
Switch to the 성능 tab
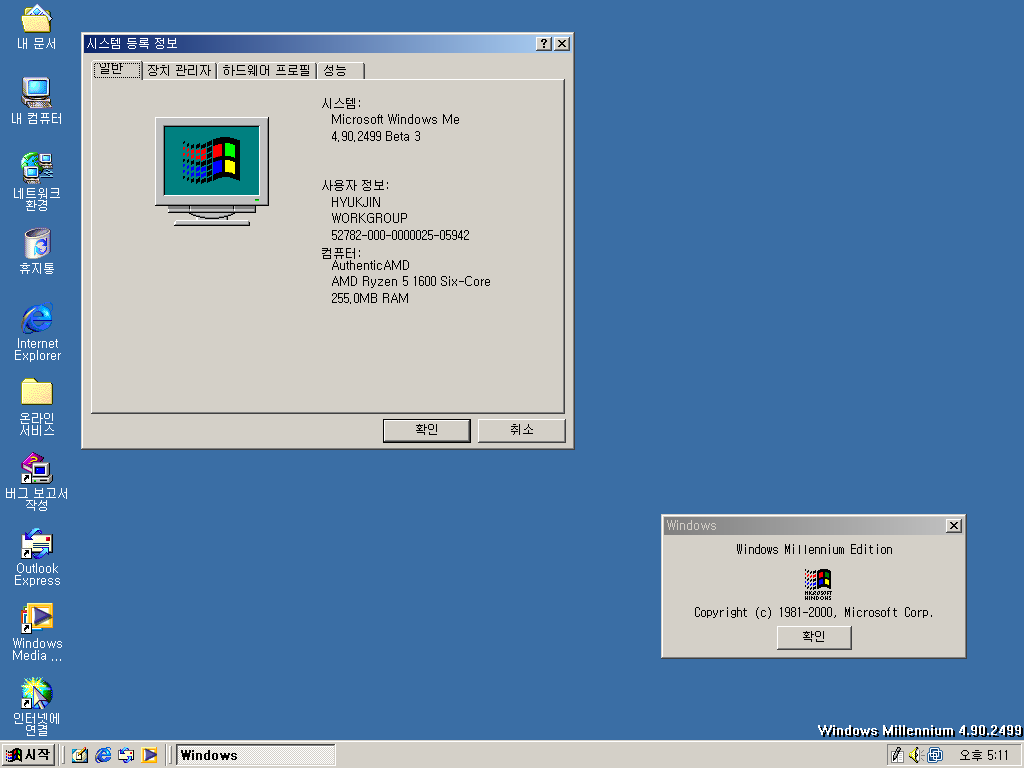pos(340,71)
